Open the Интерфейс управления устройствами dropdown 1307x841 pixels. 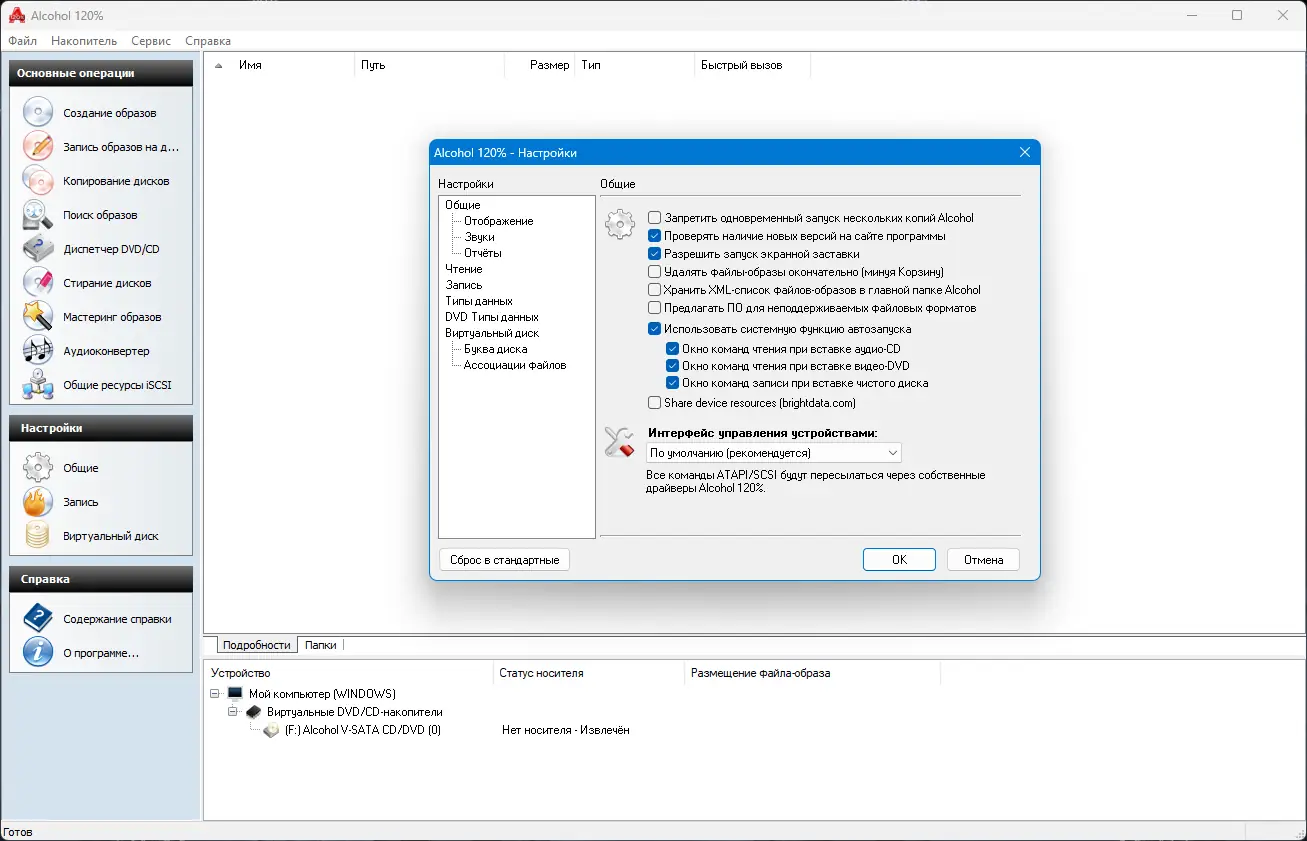click(x=773, y=453)
